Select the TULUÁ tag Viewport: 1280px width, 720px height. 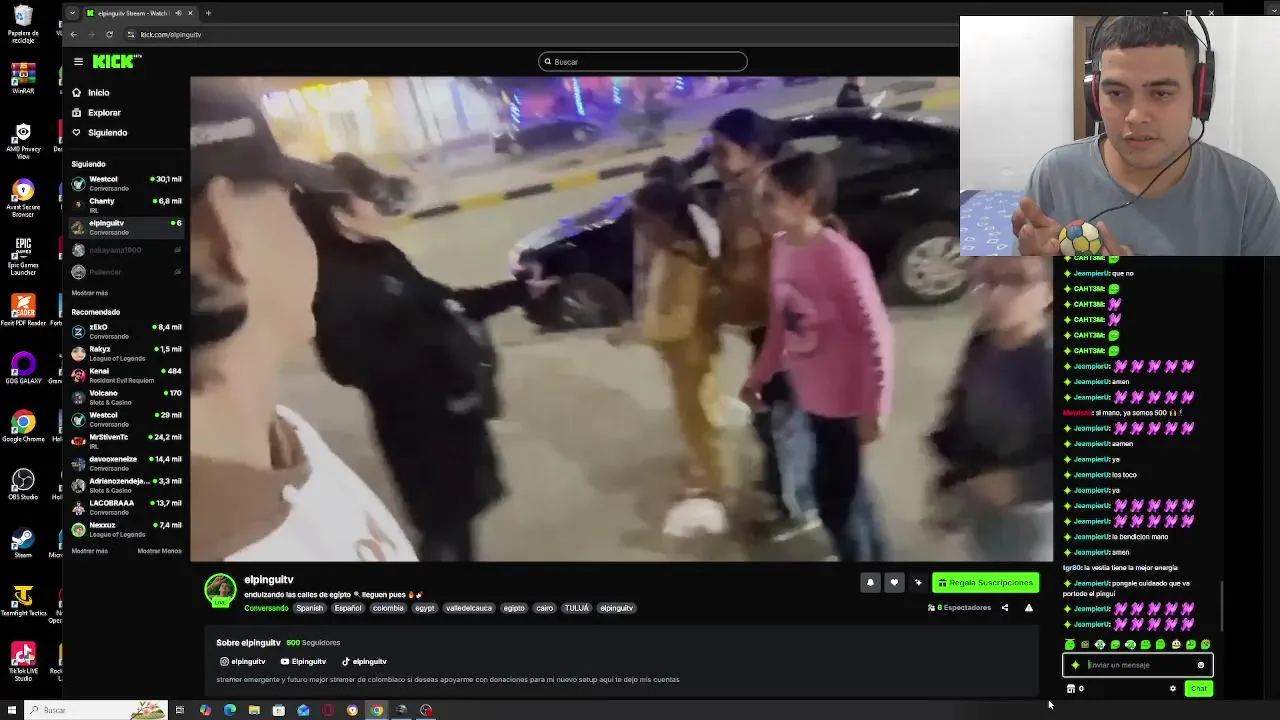pyautogui.click(x=577, y=608)
